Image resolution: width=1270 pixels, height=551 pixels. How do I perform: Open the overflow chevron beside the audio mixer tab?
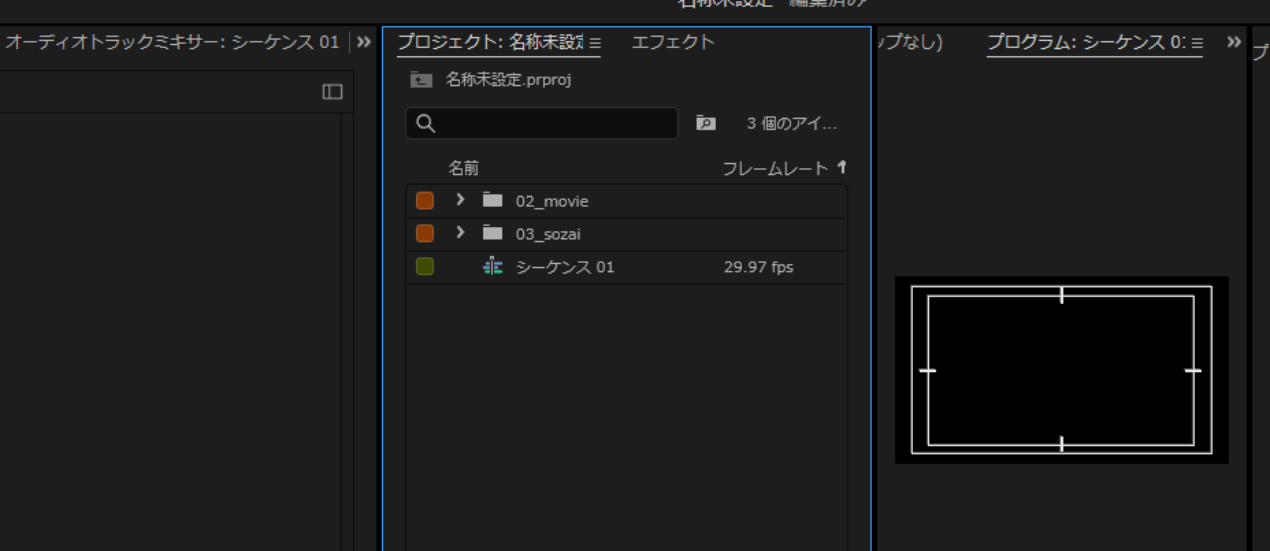(363, 42)
